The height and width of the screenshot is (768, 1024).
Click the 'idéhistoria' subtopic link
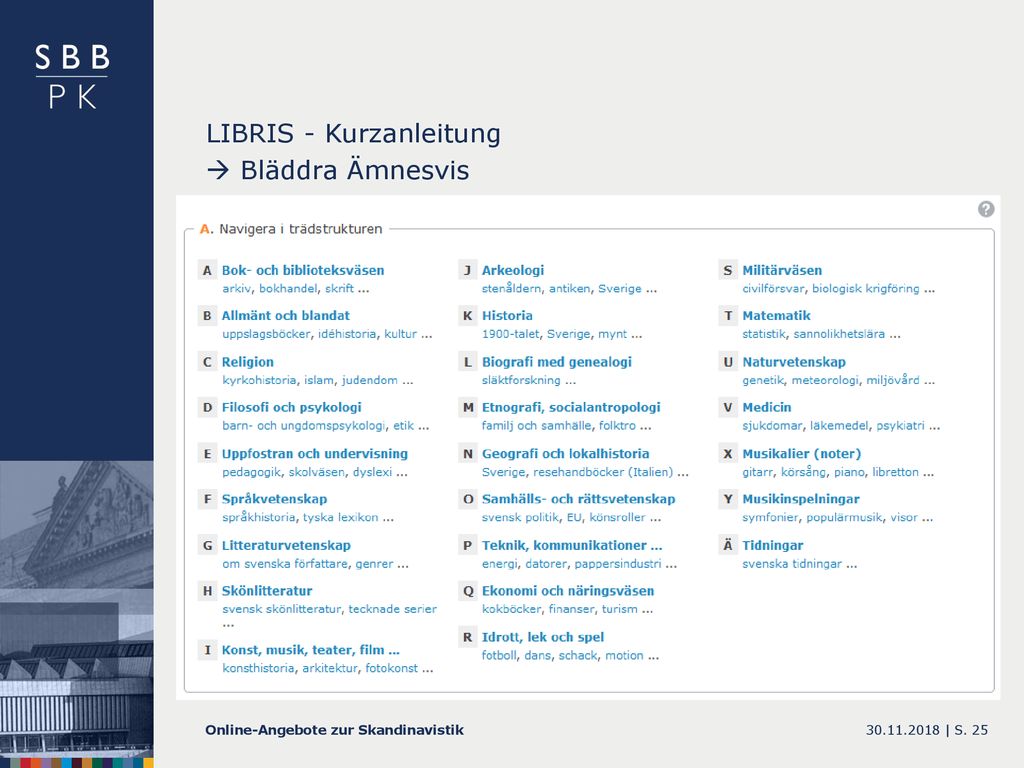(347, 334)
